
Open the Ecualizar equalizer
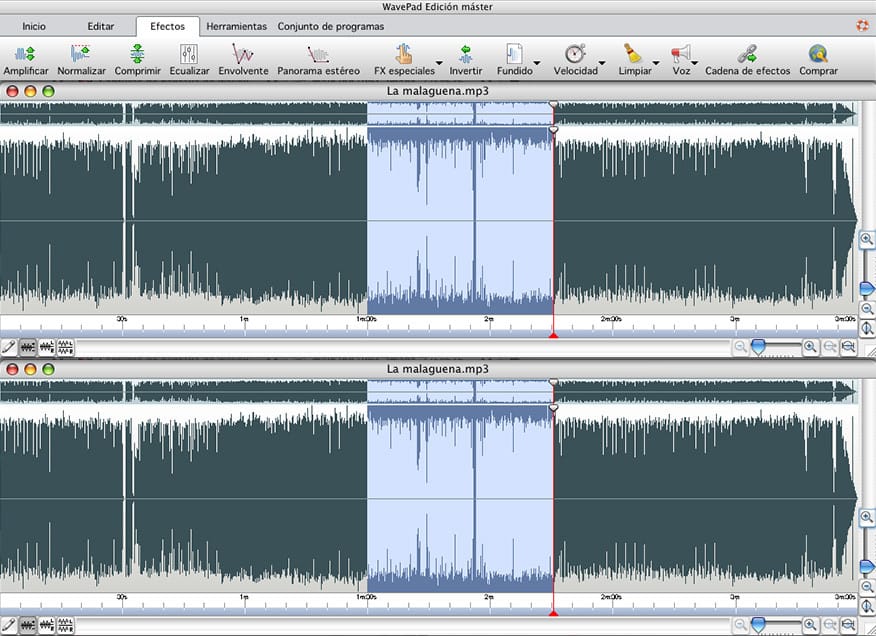[189, 60]
